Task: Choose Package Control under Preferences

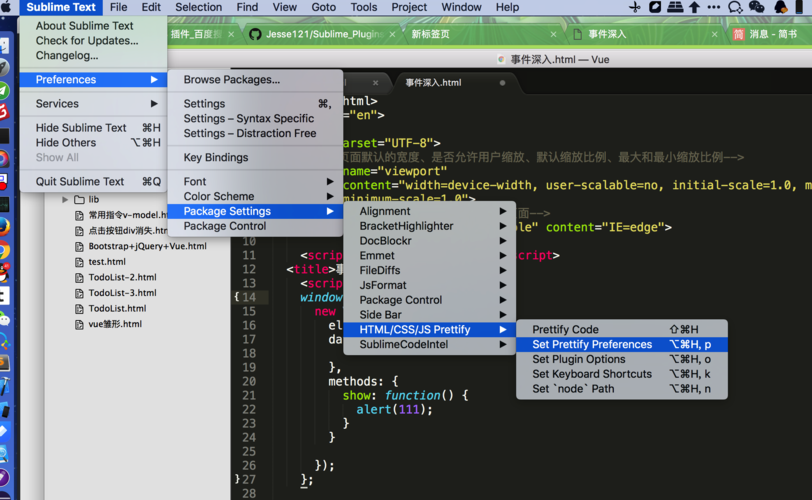Action: pyautogui.click(x=255, y=226)
